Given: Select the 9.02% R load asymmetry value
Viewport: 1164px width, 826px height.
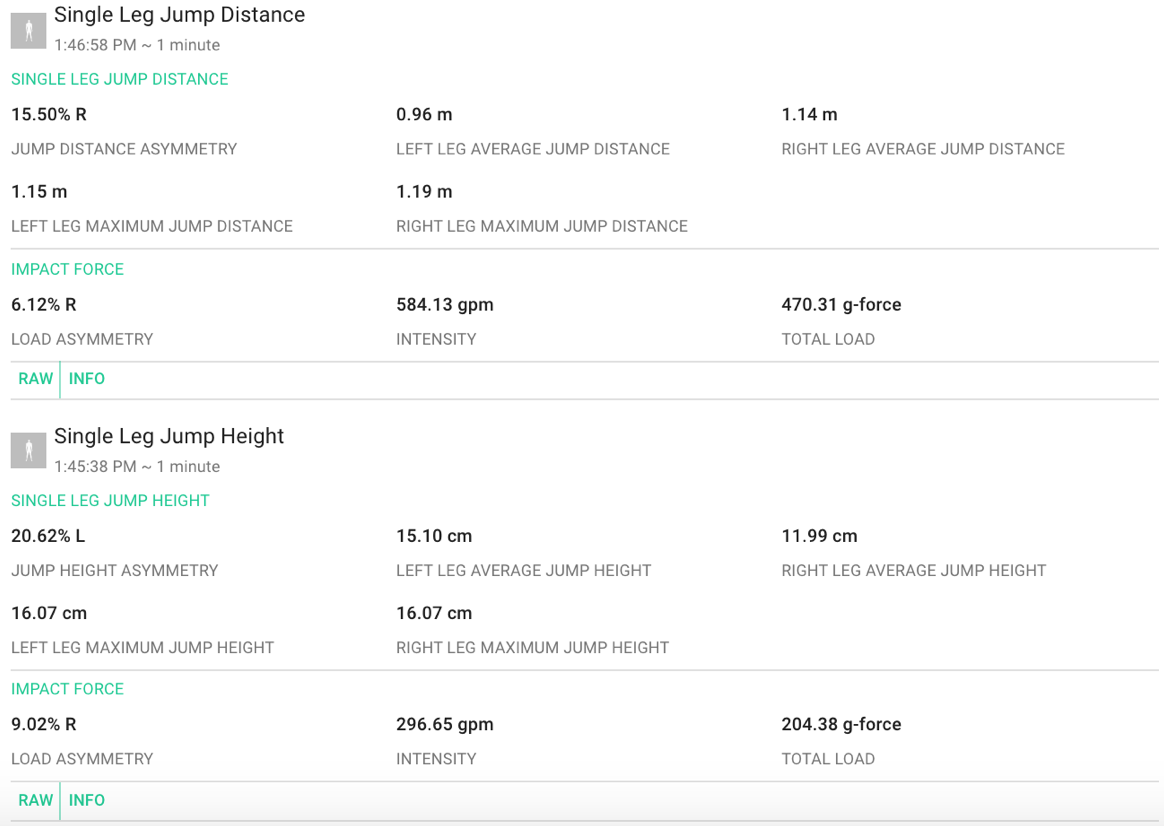Looking at the screenshot, I should click(44, 724).
